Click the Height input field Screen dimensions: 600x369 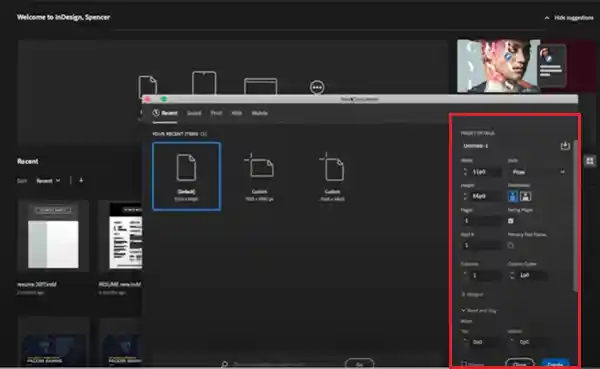(486, 196)
